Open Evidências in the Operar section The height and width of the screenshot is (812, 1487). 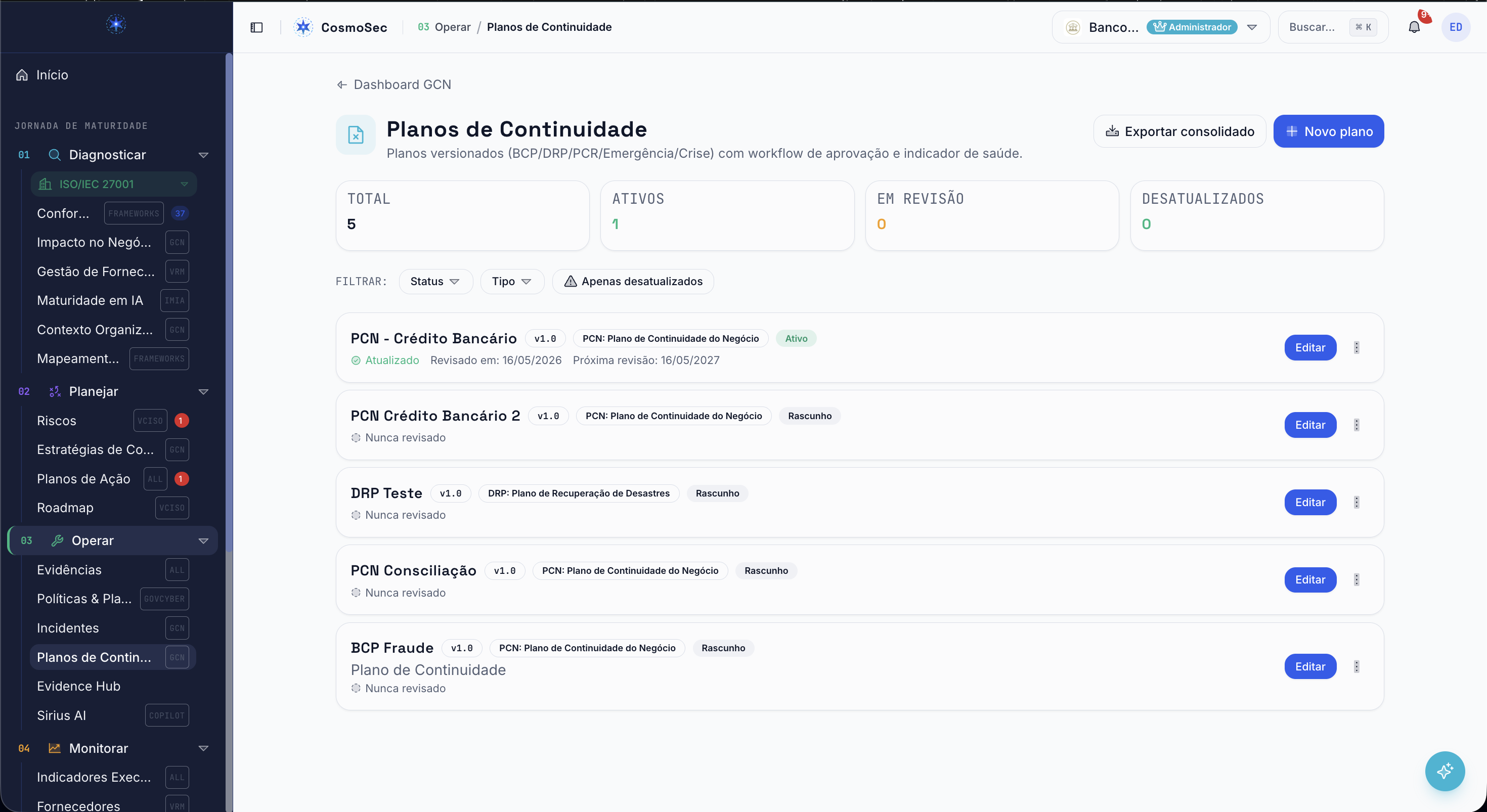point(113,570)
